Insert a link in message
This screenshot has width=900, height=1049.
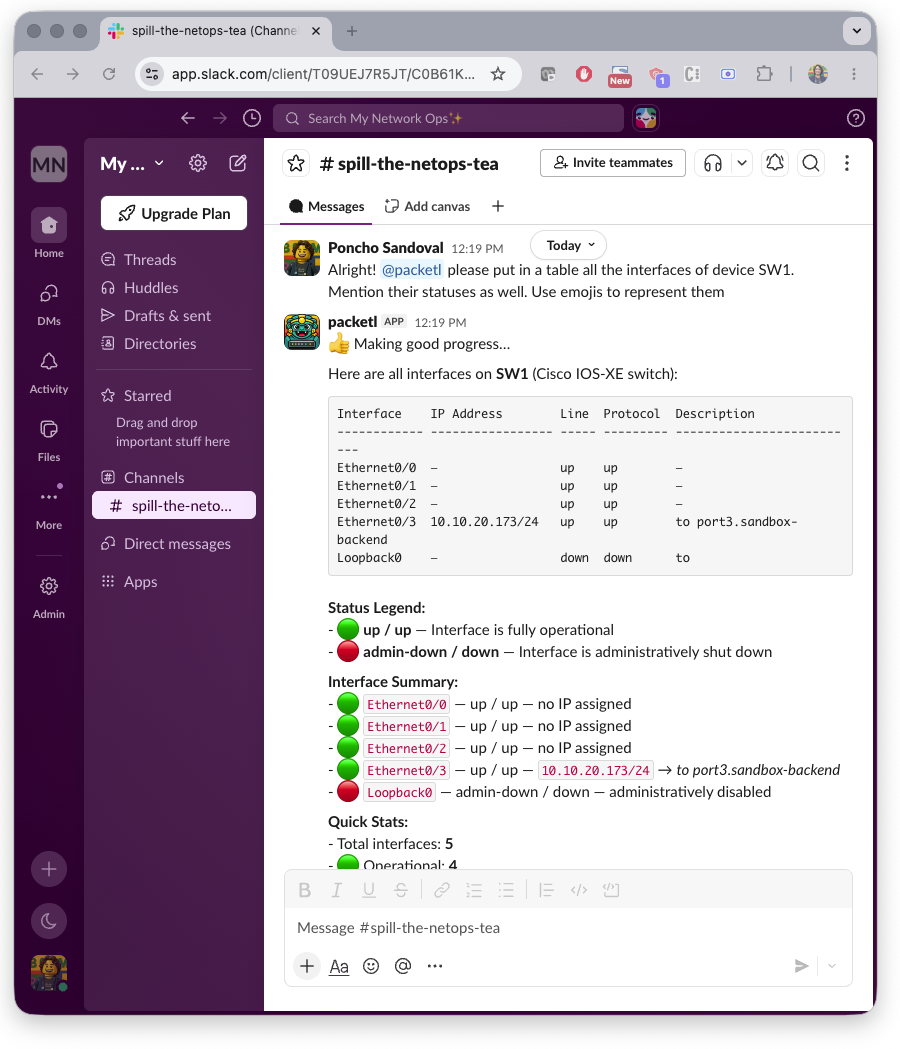[442, 890]
